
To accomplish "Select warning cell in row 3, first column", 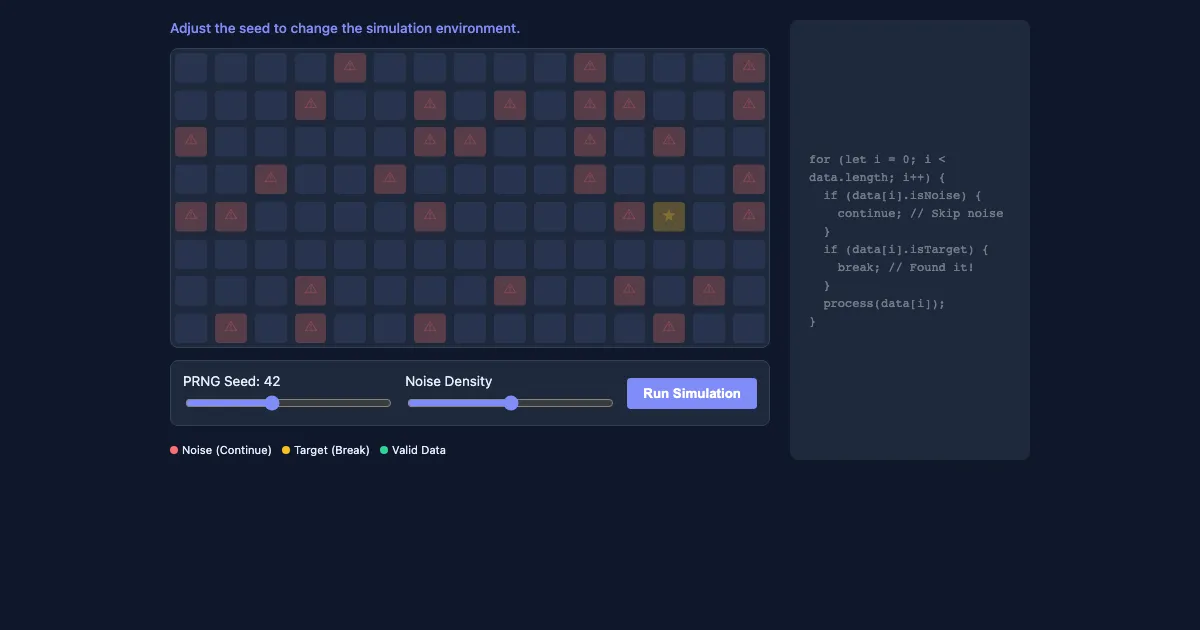I will 190,142.
